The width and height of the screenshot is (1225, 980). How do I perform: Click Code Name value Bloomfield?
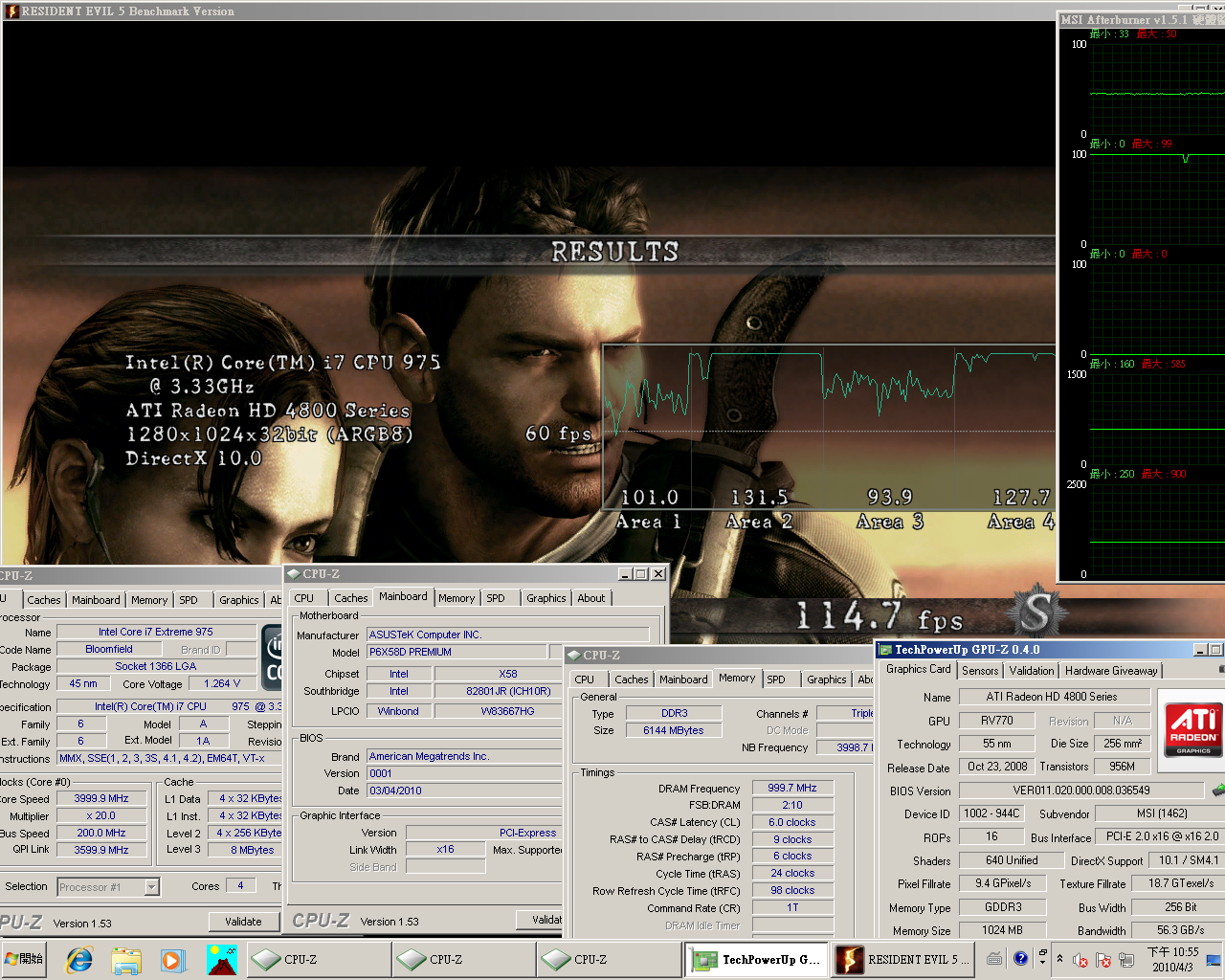[109, 649]
